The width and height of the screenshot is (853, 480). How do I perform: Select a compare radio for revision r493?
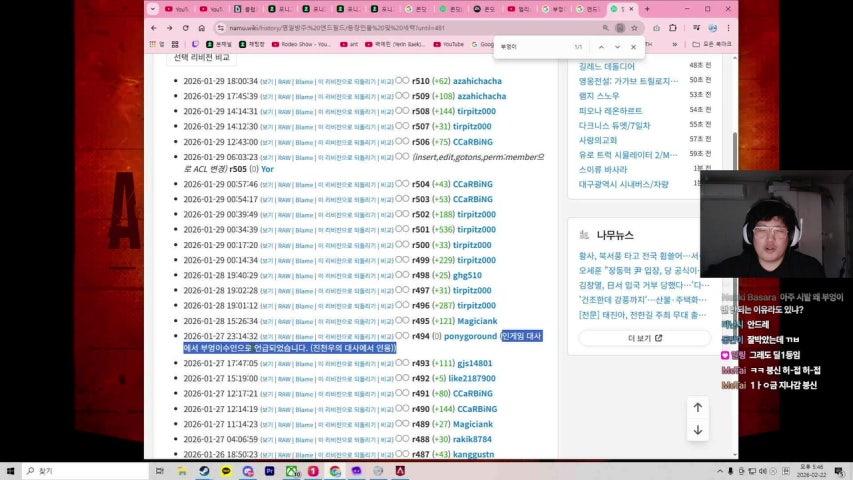(x=398, y=363)
